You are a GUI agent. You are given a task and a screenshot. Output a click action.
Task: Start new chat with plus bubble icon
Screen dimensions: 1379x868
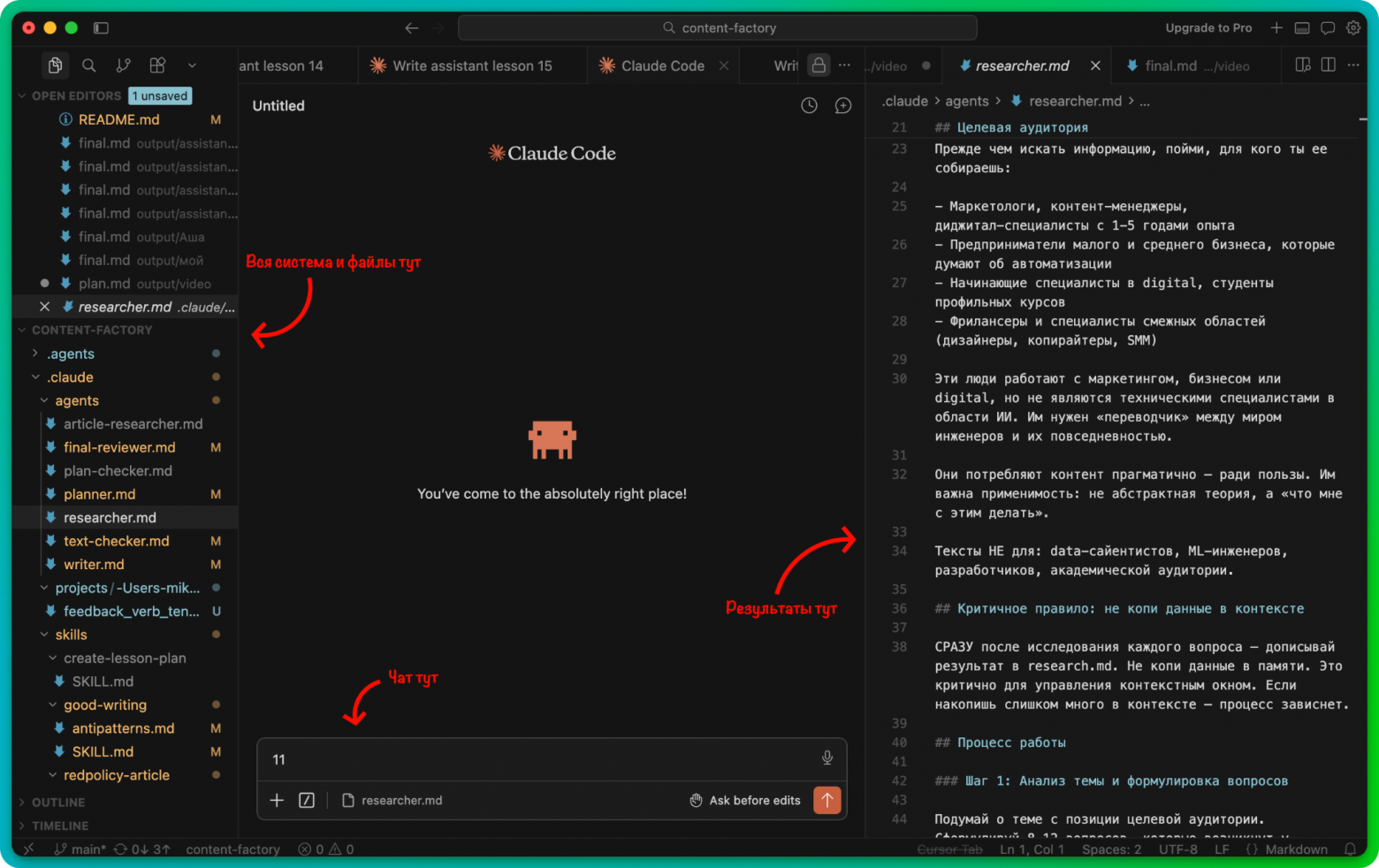pos(843,105)
